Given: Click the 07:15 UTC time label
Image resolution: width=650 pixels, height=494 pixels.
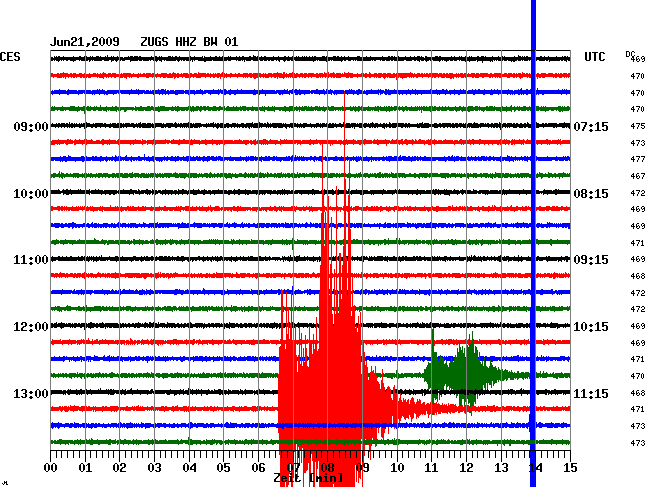Looking at the screenshot, I should (x=591, y=126).
